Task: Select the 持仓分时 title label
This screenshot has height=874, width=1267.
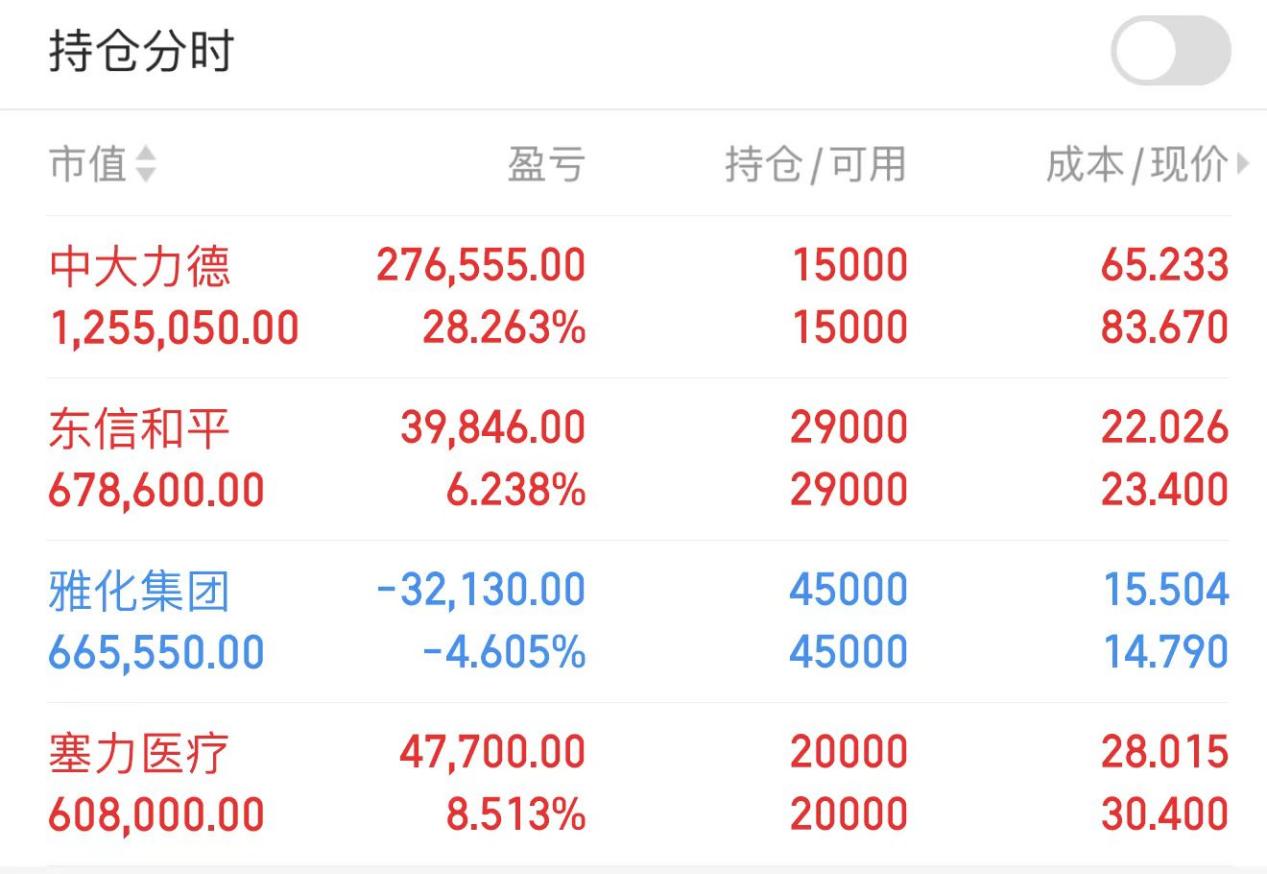Action: click(x=141, y=52)
